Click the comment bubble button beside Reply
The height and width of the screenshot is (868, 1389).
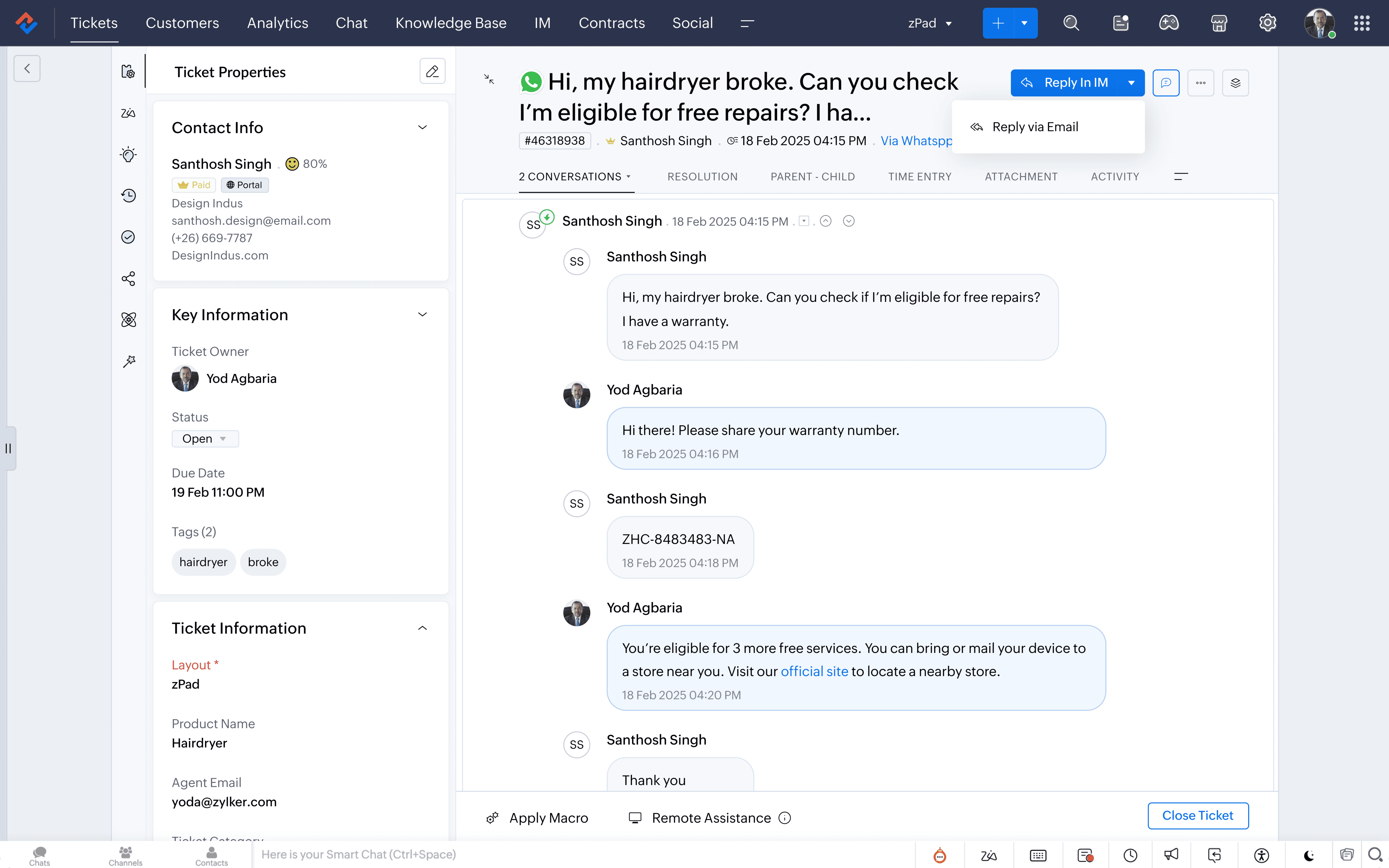click(x=1166, y=83)
